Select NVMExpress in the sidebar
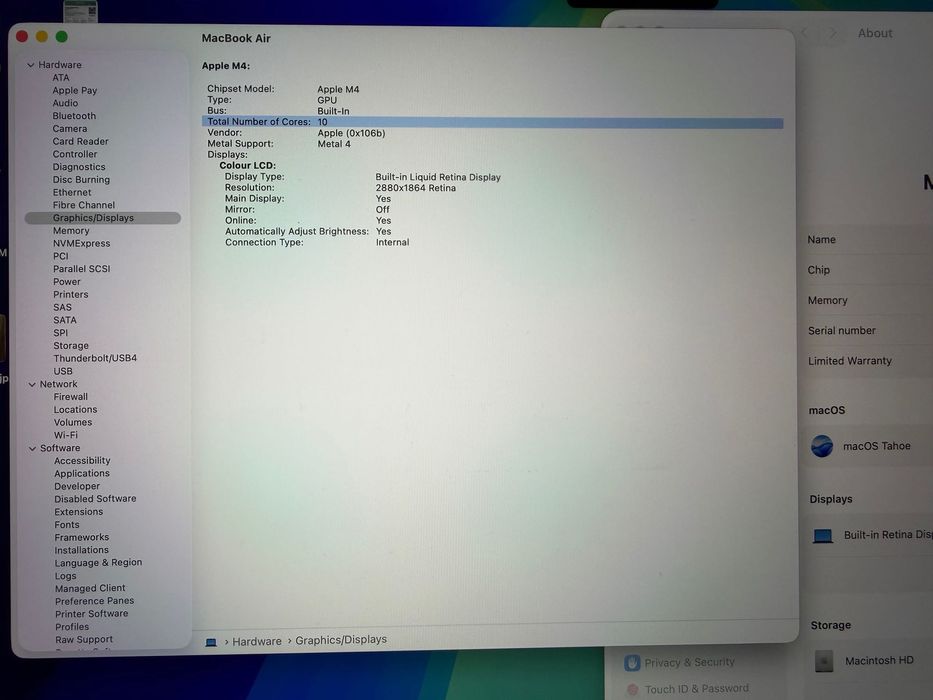This screenshot has width=933, height=700. (82, 243)
